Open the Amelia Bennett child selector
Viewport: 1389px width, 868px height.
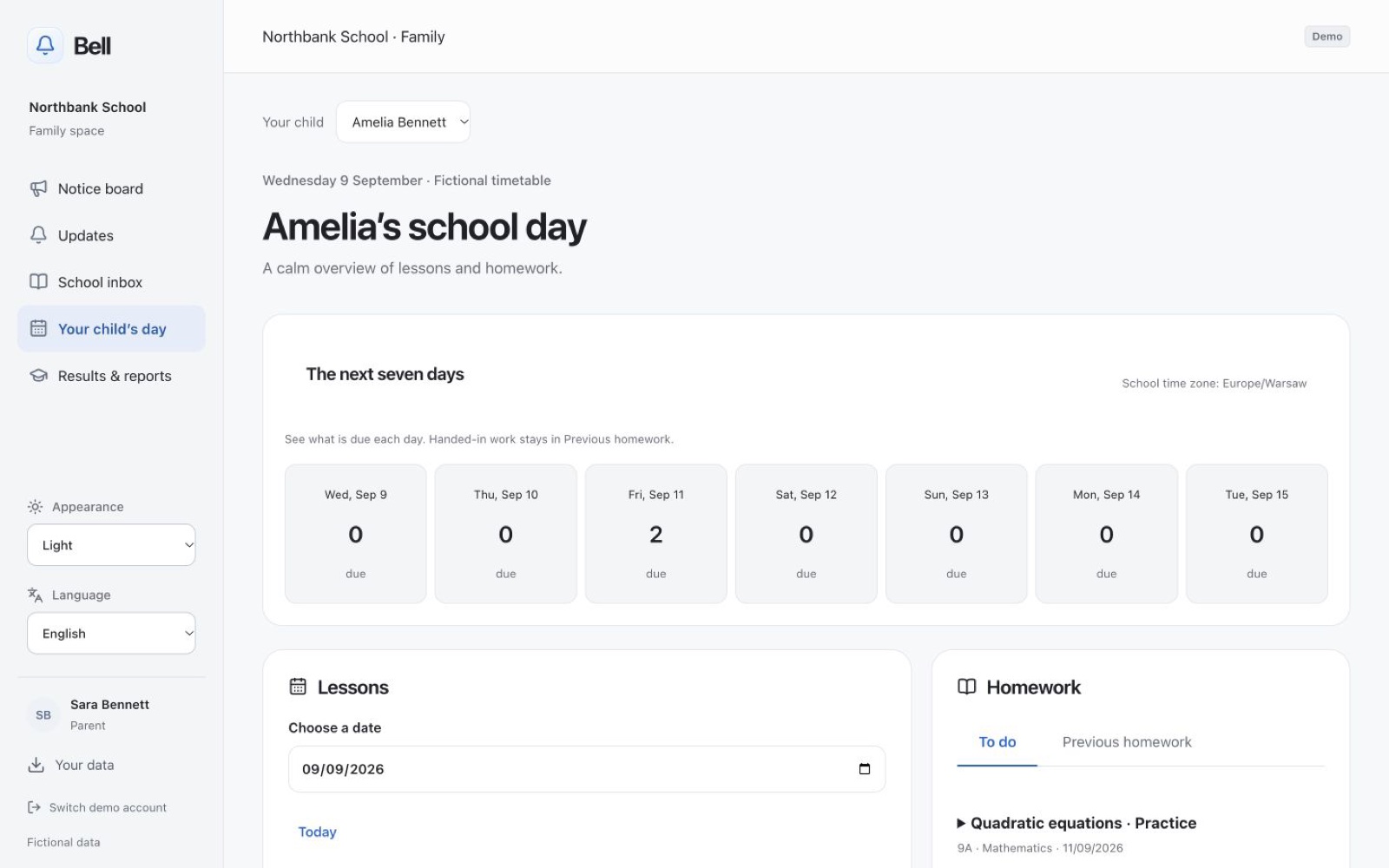click(403, 122)
